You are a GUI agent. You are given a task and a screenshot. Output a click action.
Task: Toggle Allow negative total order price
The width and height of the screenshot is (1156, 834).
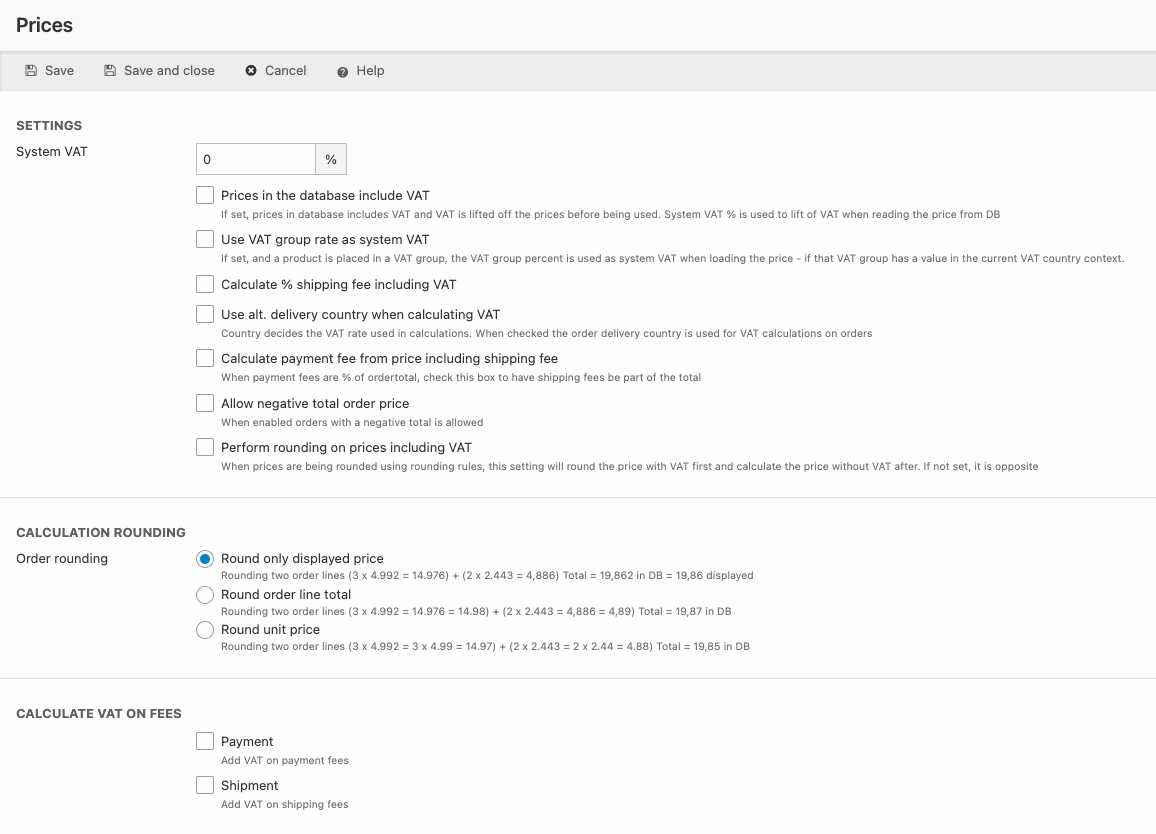click(205, 403)
